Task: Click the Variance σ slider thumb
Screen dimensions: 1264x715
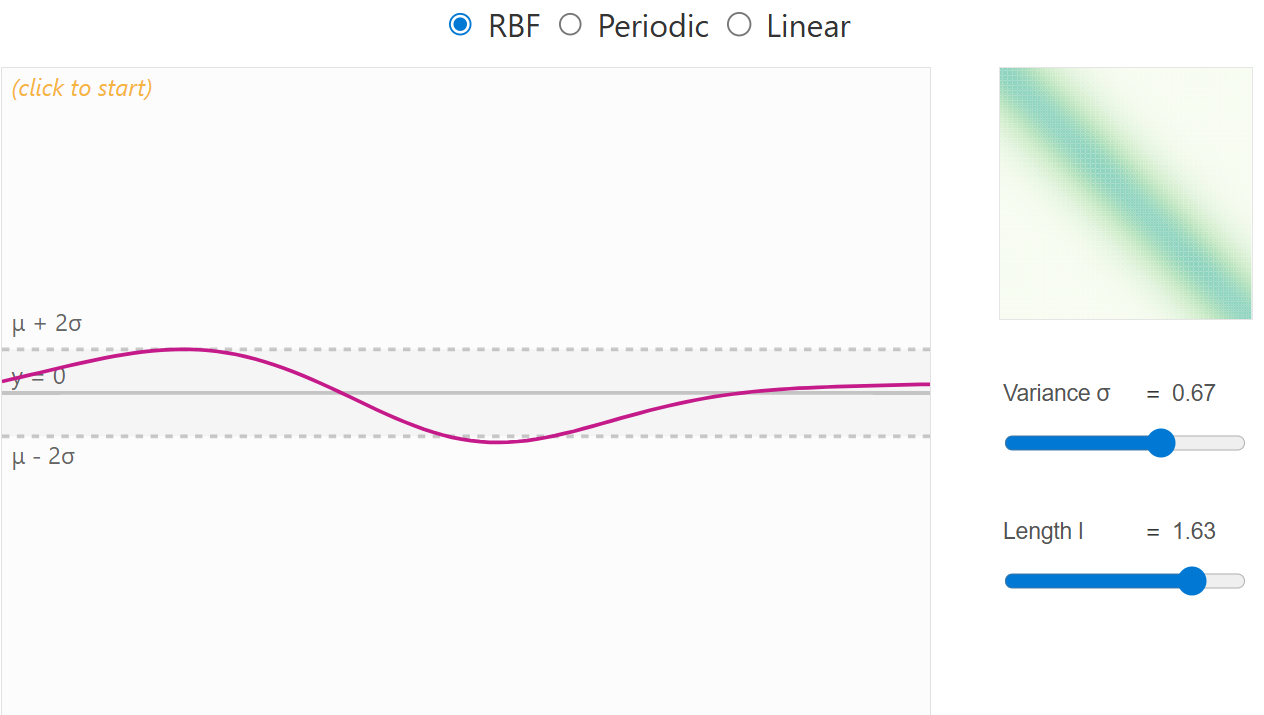Action: (1161, 443)
